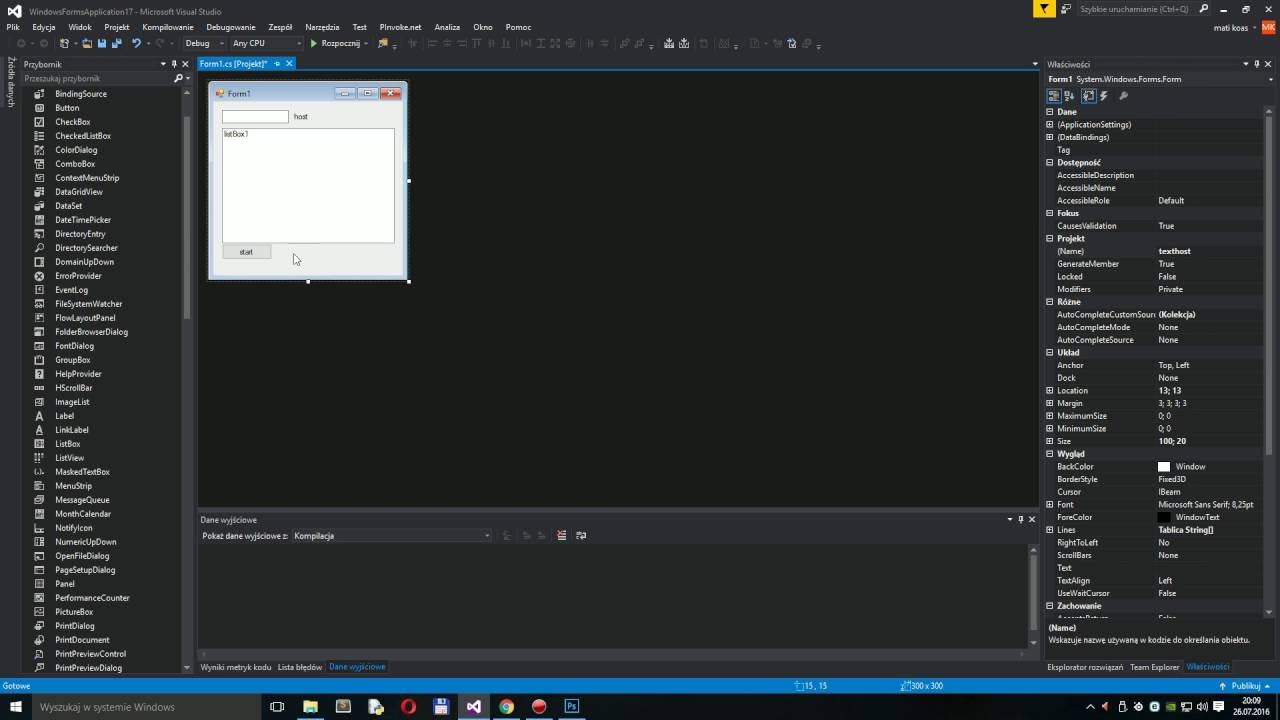Switch to the Team Explorer tab
This screenshot has height=720, width=1280.
[1155, 667]
